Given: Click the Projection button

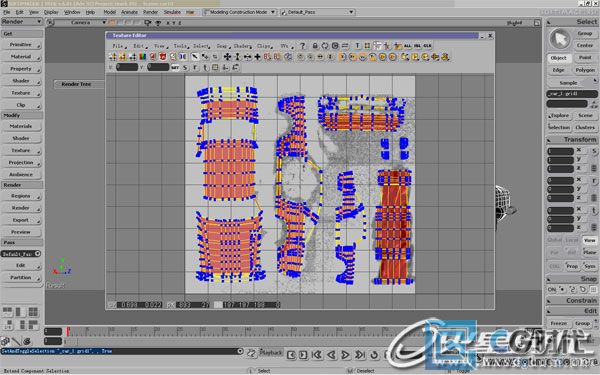Looking at the screenshot, I should coord(21,163).
